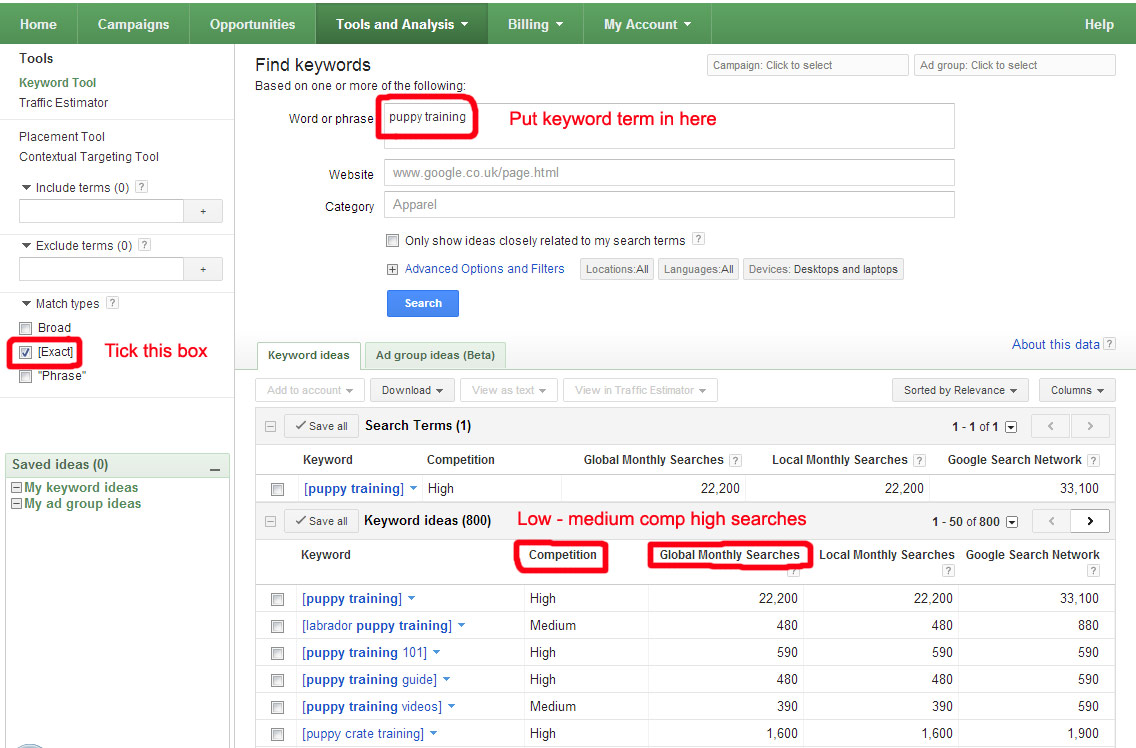Viewport: 1136px width, 748px height.
Task: Click help icon for Search Terms Google Search Network
Action: click(1094, 460)
